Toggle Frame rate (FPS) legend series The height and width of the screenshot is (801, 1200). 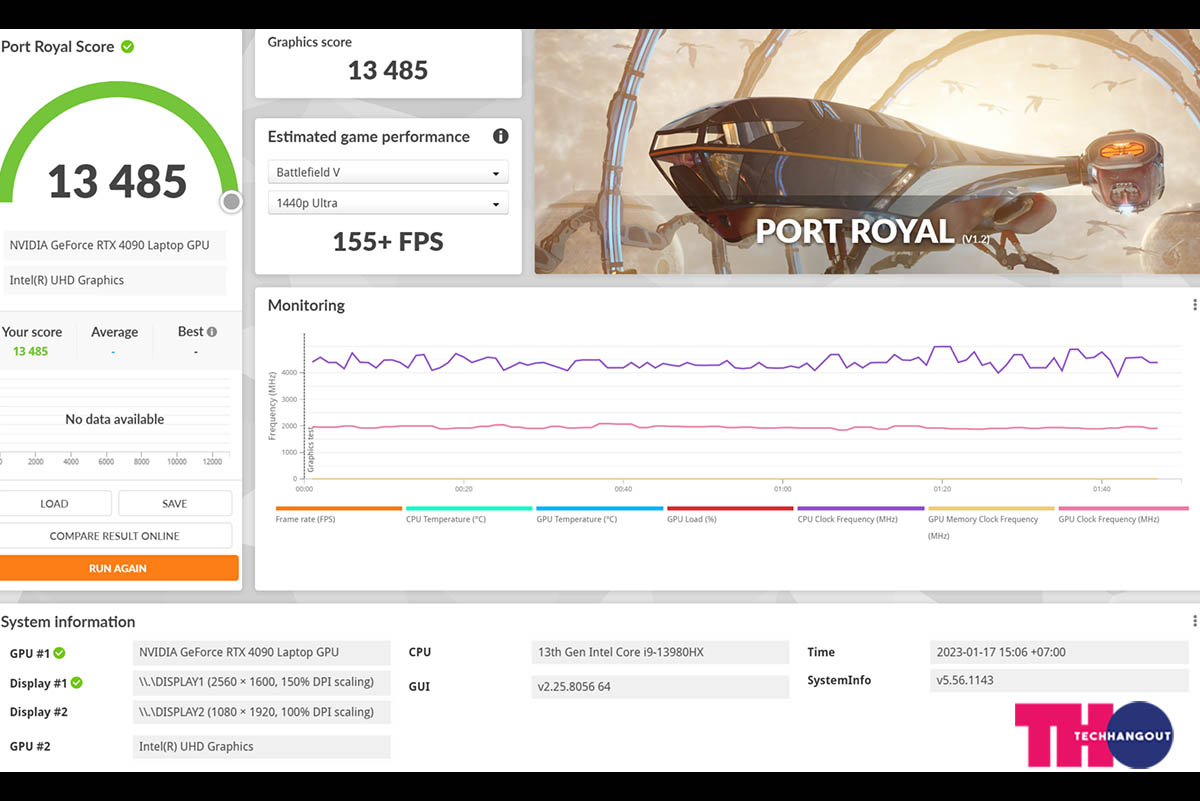339,515
